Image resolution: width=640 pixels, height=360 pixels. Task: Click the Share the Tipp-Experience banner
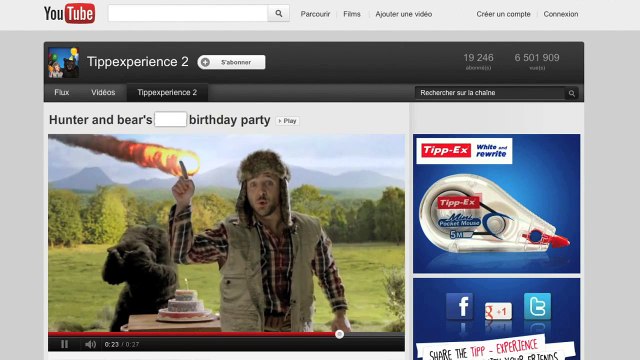pyautogui.click(x=496, y=349)
